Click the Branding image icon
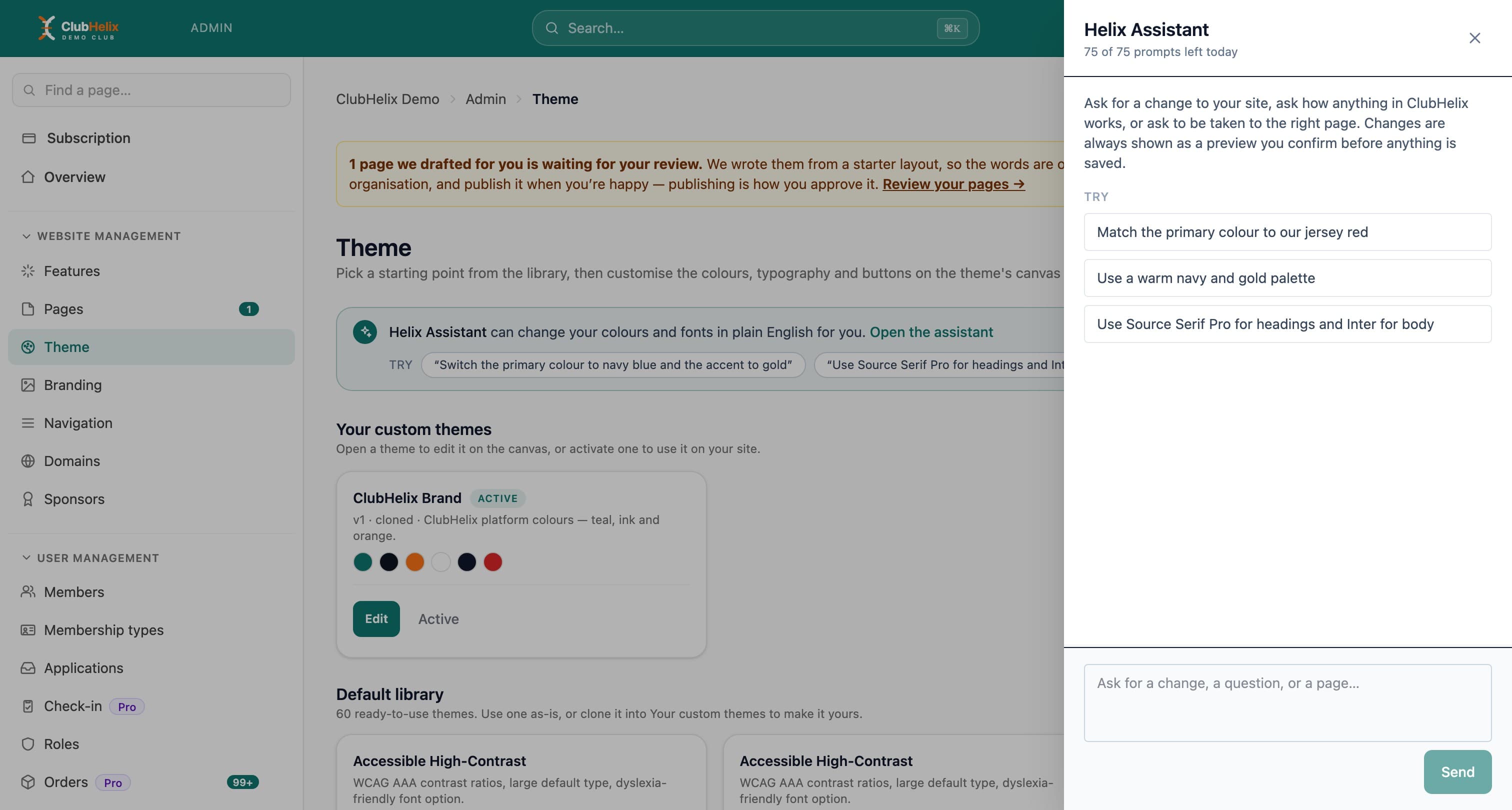This screenshot has width=1512, height=810. (27, 385)
